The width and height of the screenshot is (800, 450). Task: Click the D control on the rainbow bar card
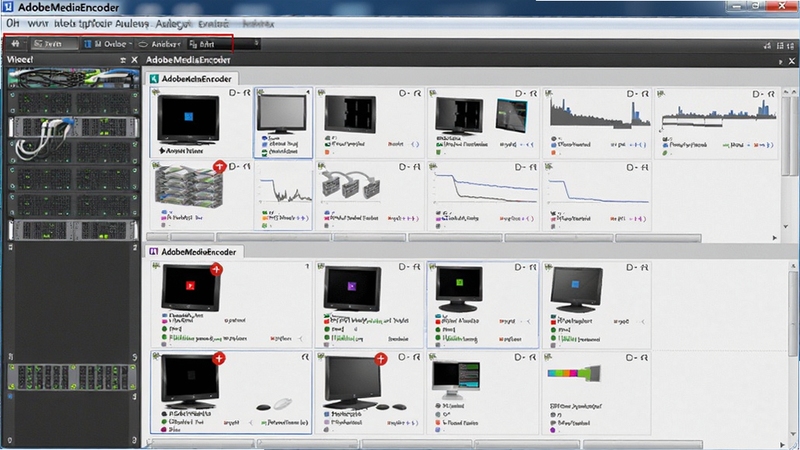[x=632, y=358]
